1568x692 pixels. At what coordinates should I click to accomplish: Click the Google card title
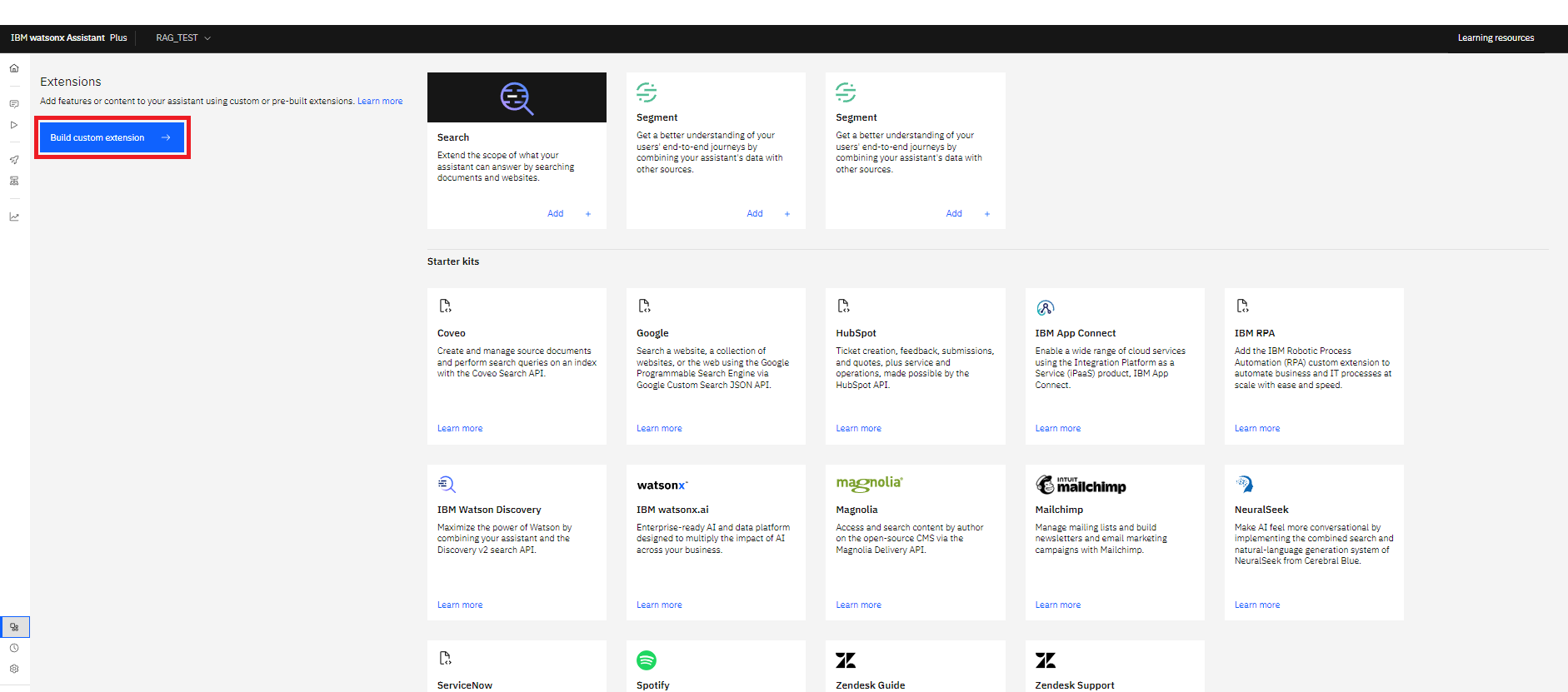(x=652, y=333)
